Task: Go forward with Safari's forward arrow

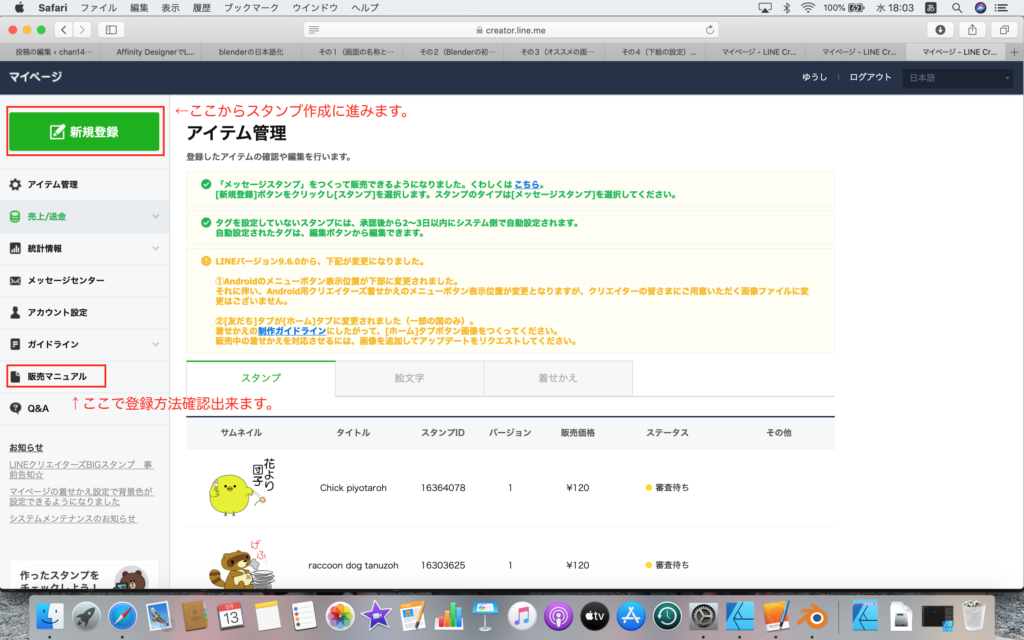Action: pyautogui.click(x=82, y=29)
